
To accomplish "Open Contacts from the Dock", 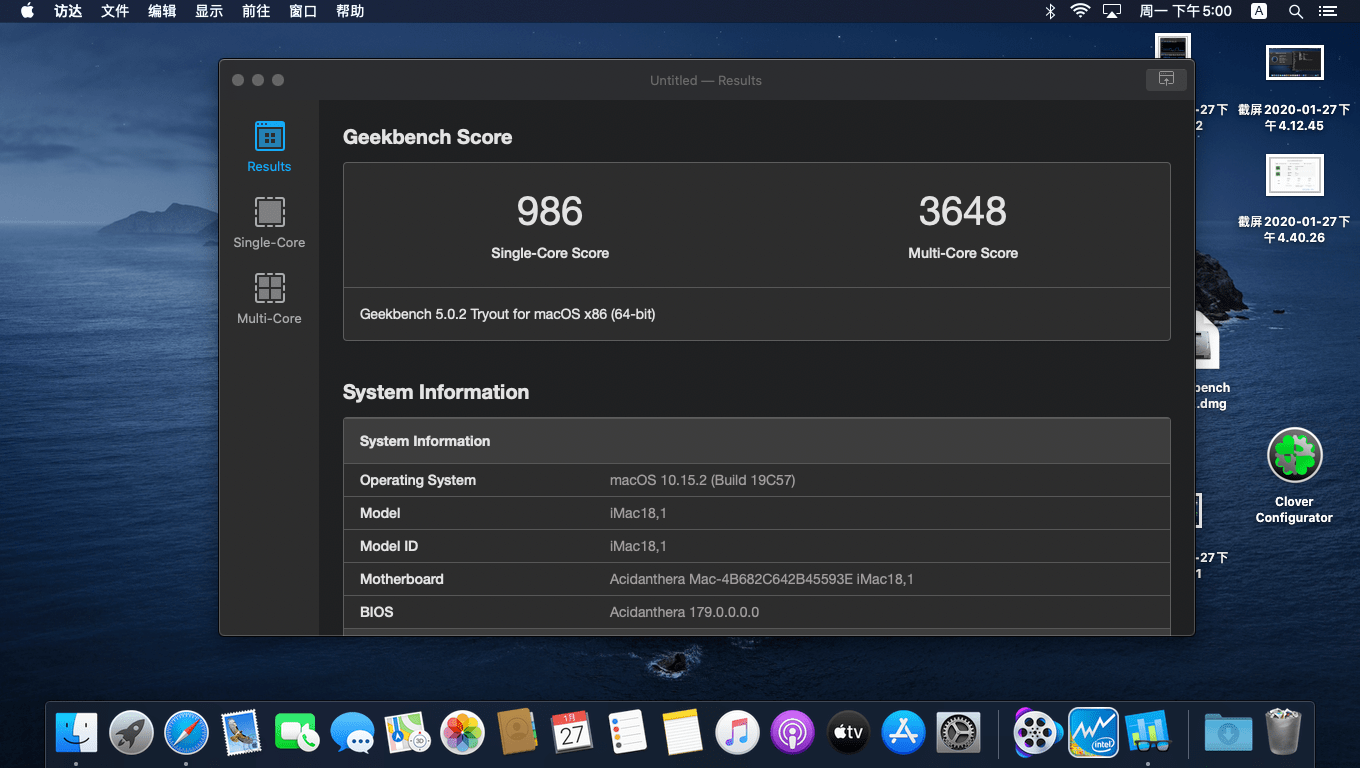I will pyautogui.click(x=517, y=733).
